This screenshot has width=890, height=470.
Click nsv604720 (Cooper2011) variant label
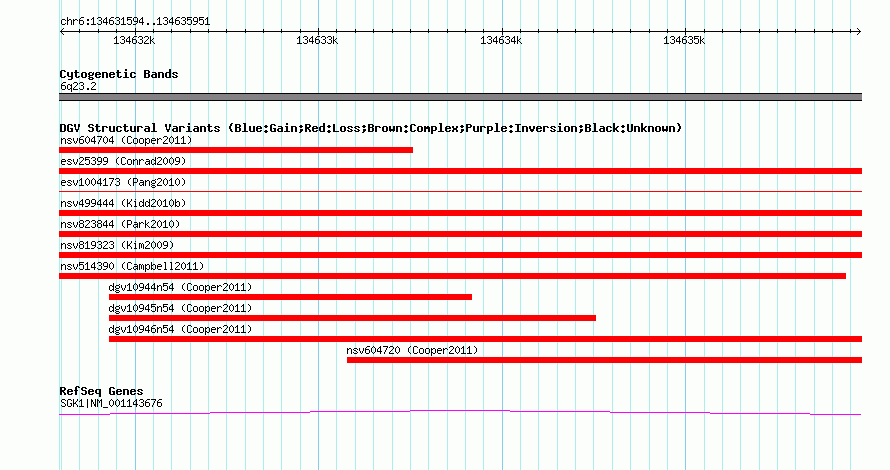point(412,350)
